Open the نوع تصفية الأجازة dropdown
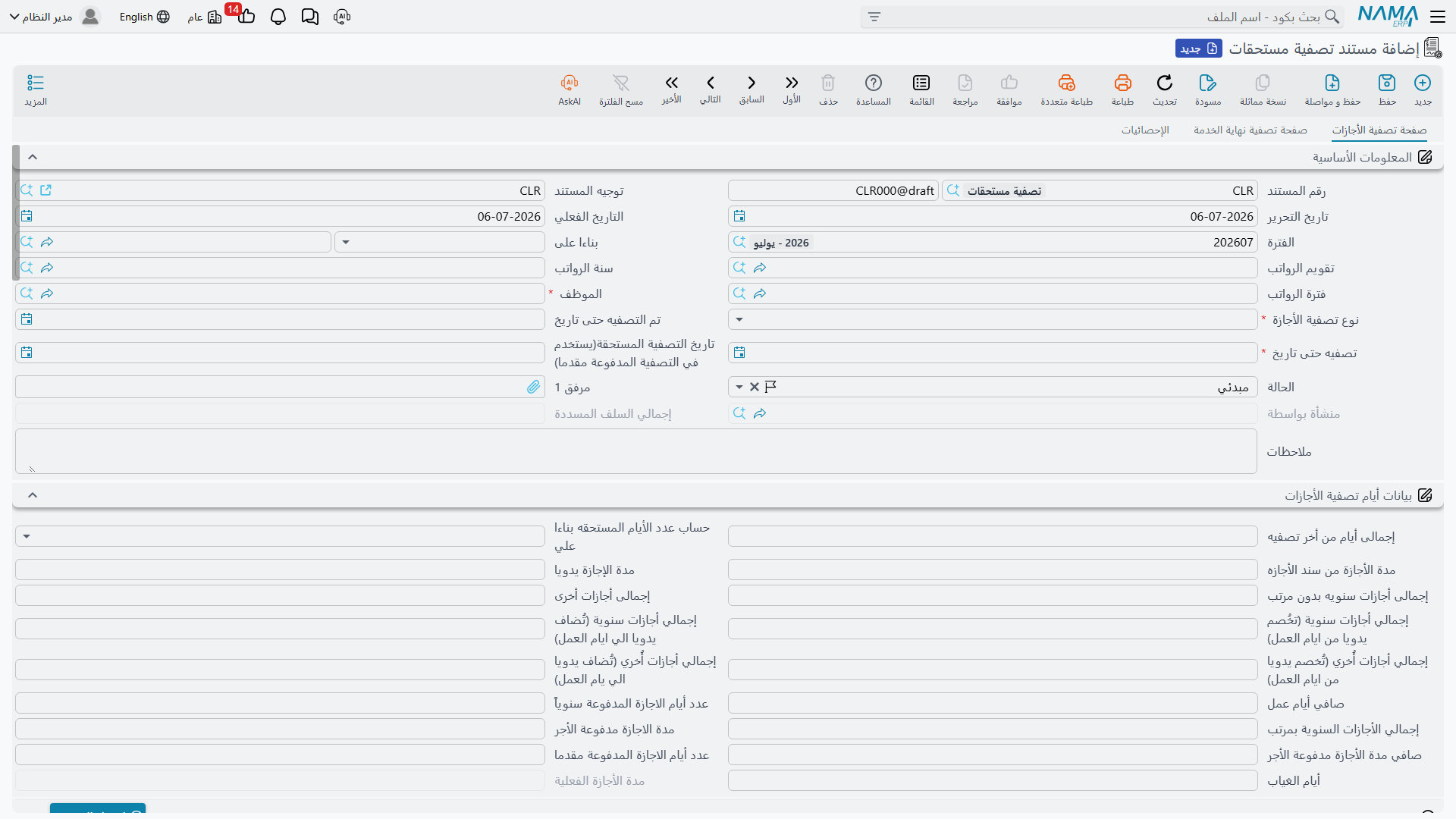 pyautogui.click(x=739, y=319)
